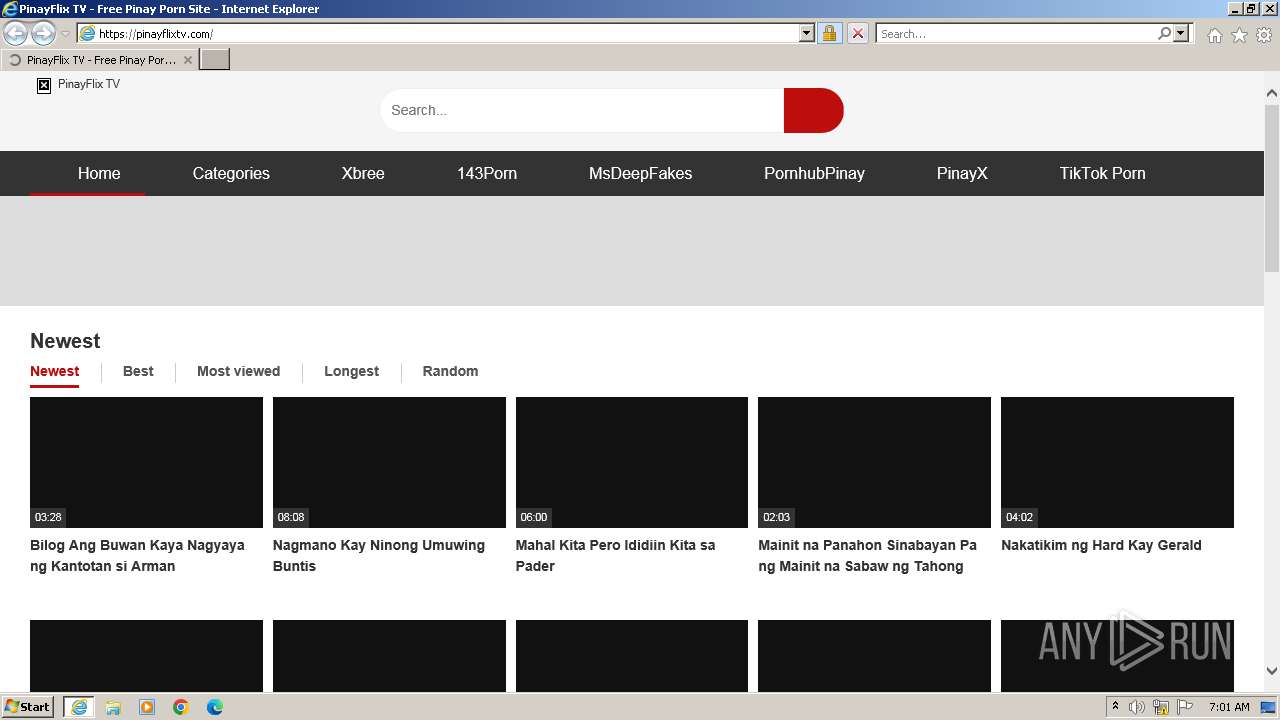Go back using the browser Back arrow

(x=15, y=33)
